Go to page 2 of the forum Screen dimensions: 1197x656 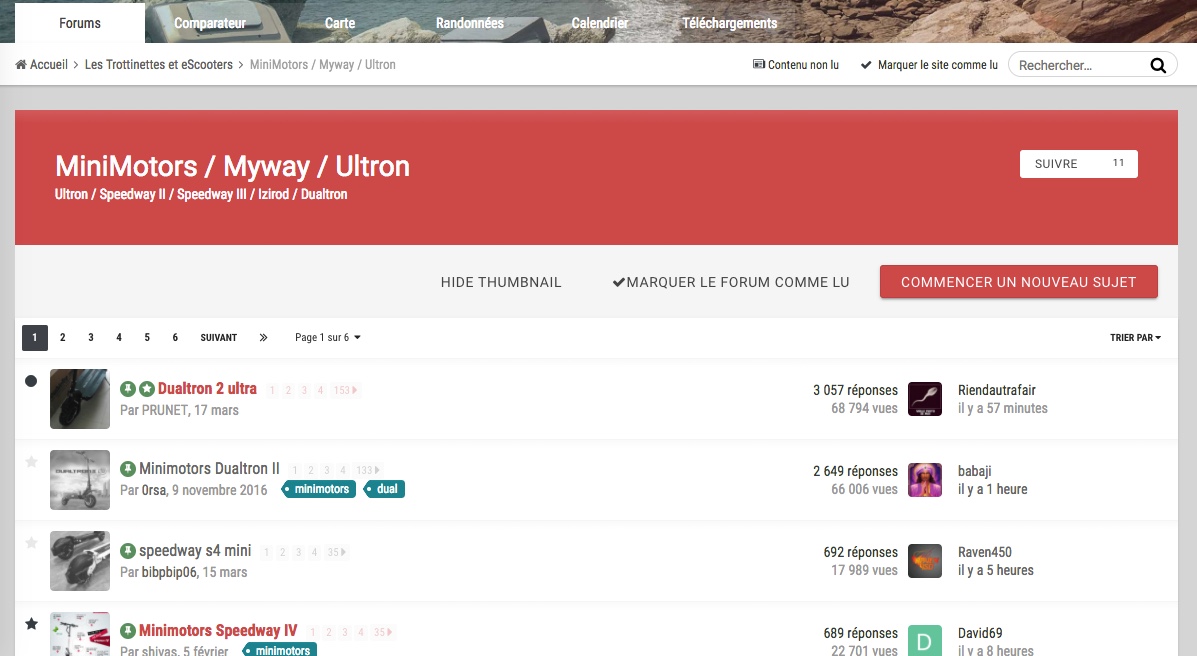click(x=63, y=338)
